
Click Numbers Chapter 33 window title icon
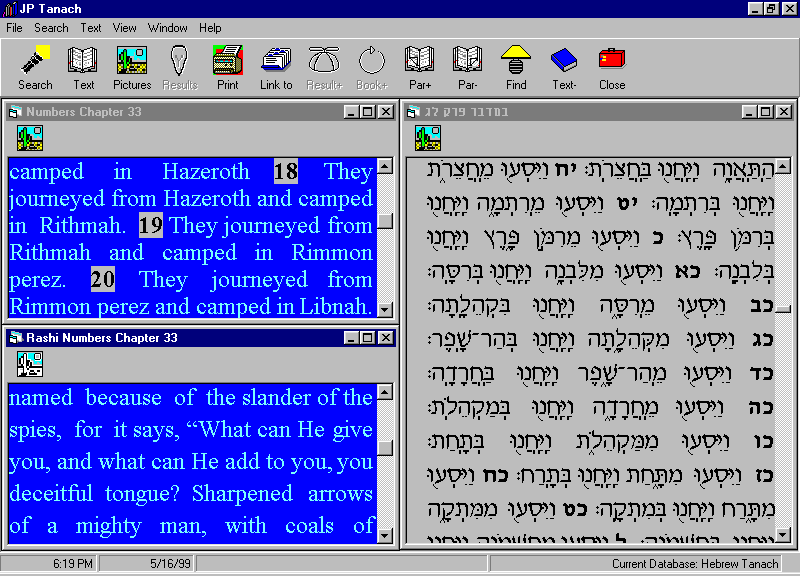(15, 112)
